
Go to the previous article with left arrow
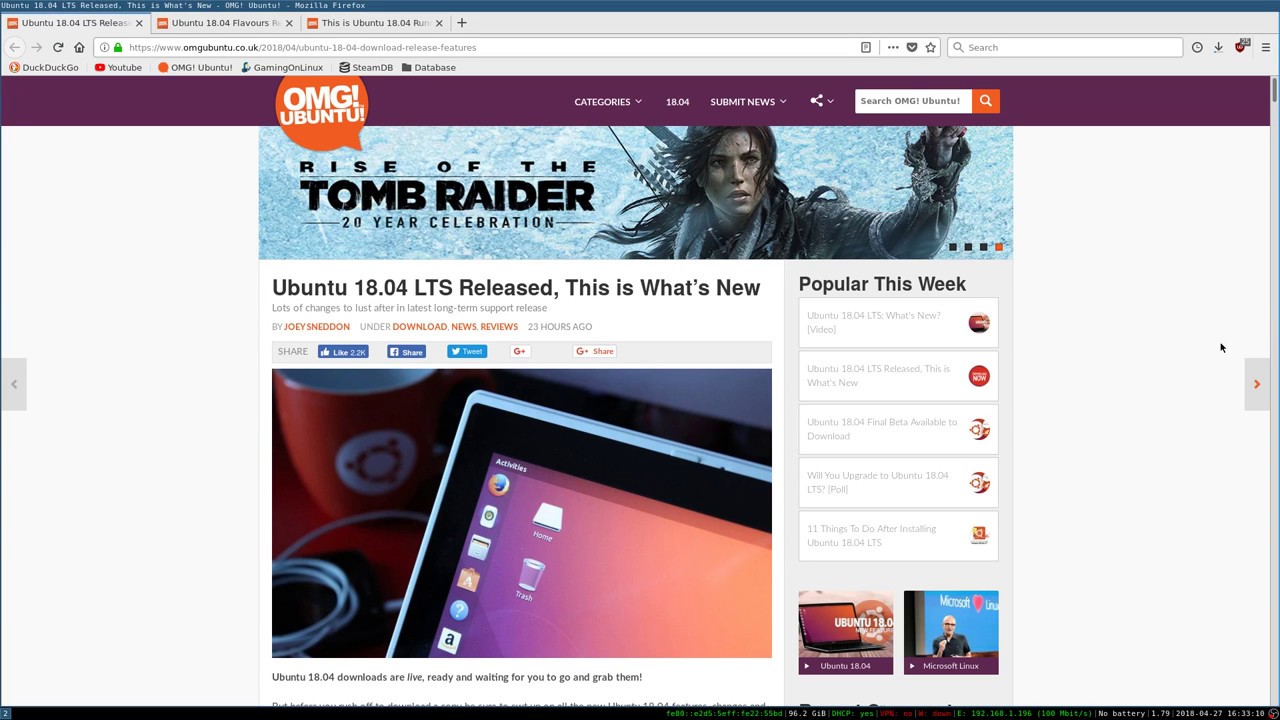[14, 384]
